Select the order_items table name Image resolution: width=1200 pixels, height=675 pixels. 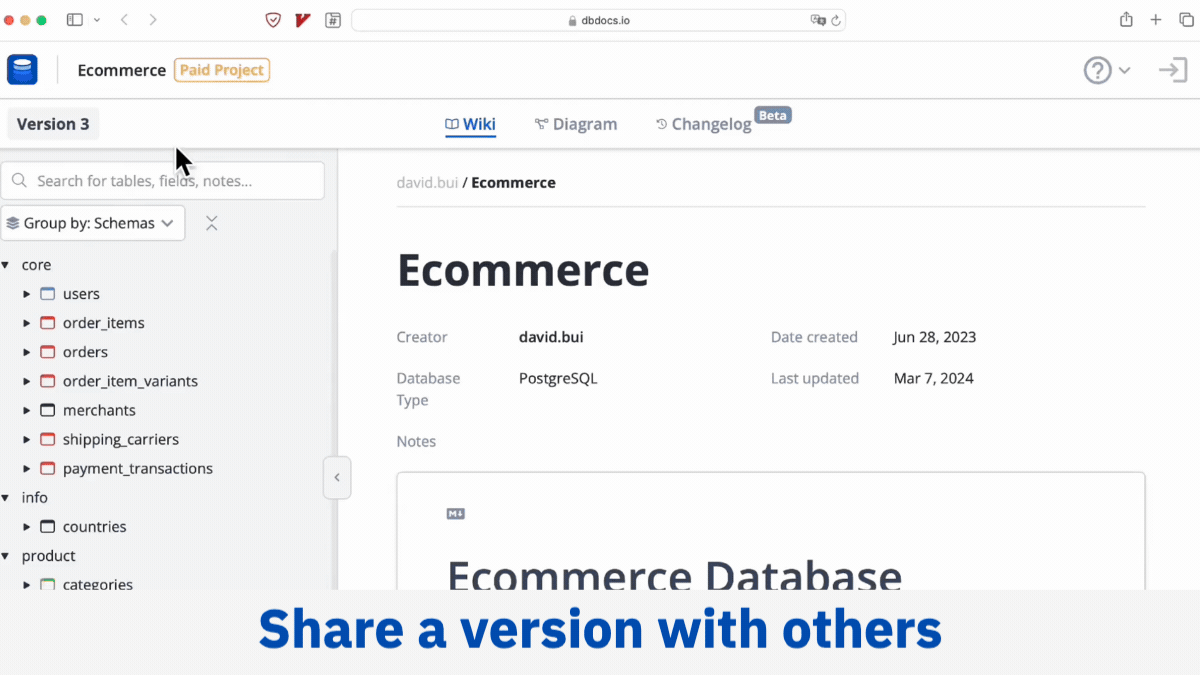coord(104,323)
